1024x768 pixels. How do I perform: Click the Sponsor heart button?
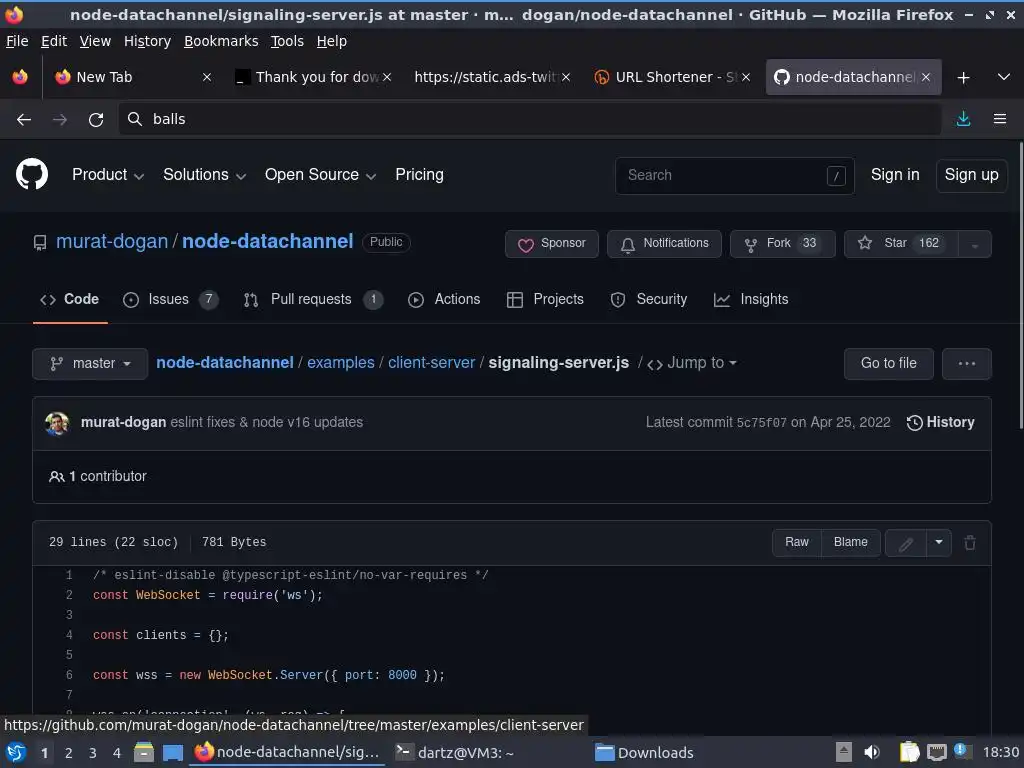[x=552, y=244]
